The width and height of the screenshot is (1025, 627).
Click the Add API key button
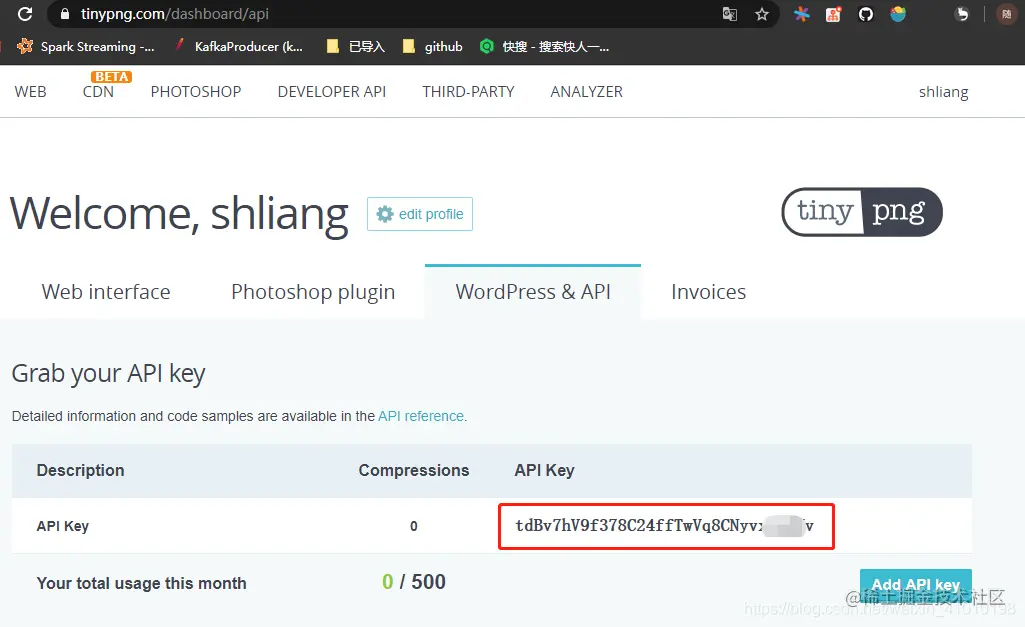tap(915, 585)
